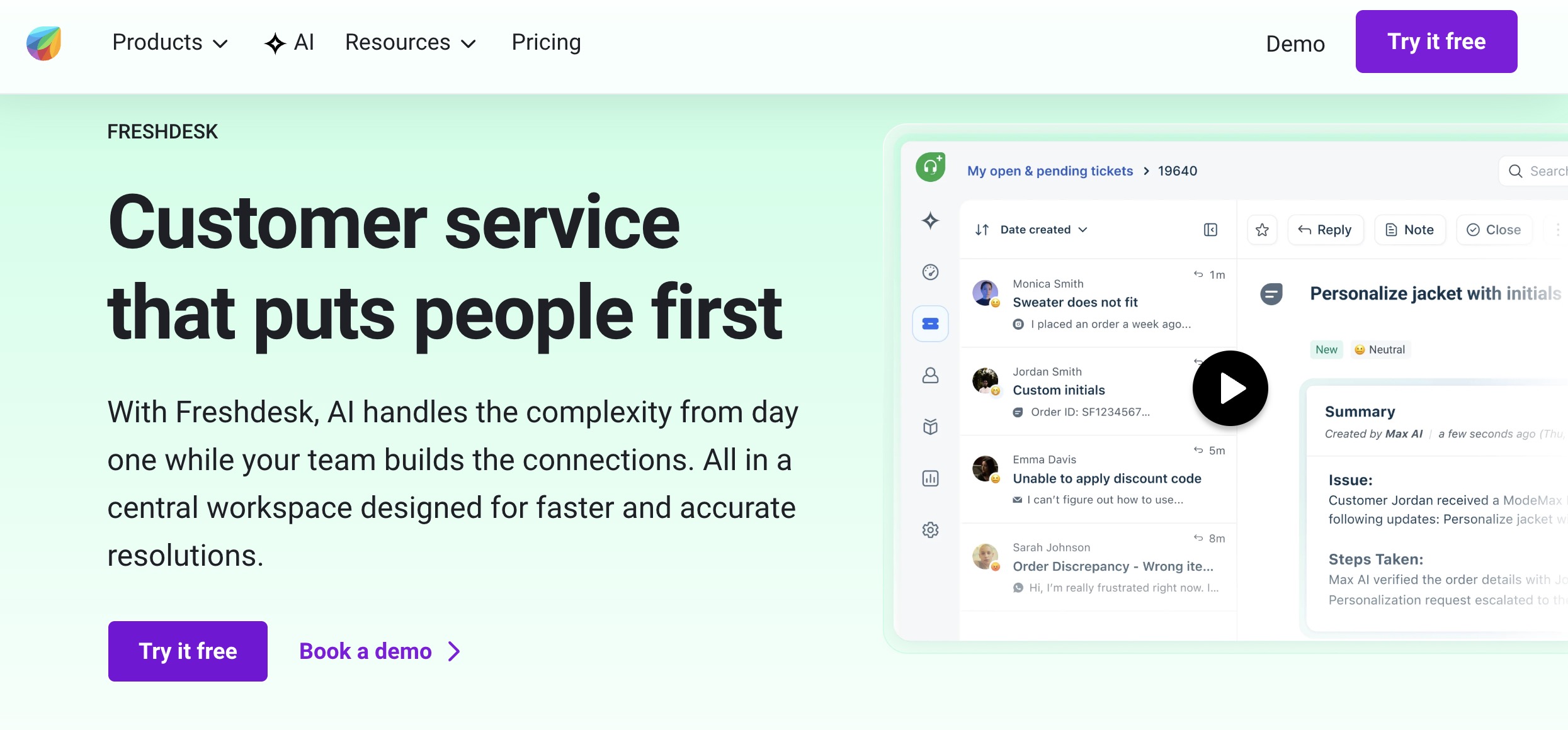Viewport: 1568px width, 730px height.
Task: Open the contacts person sidebar icon
Action: (x=930, y=376)
